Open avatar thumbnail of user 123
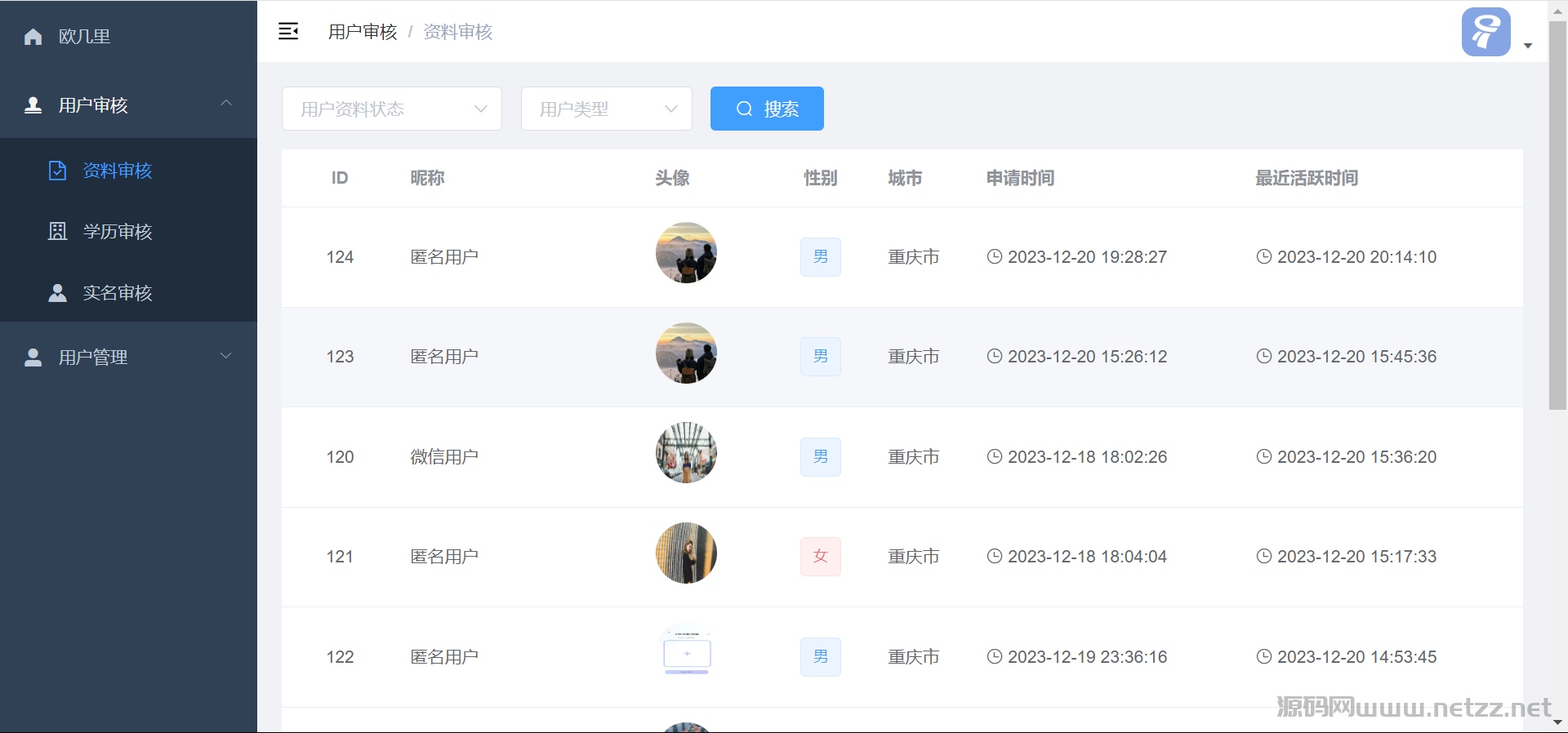 (686, 353)
